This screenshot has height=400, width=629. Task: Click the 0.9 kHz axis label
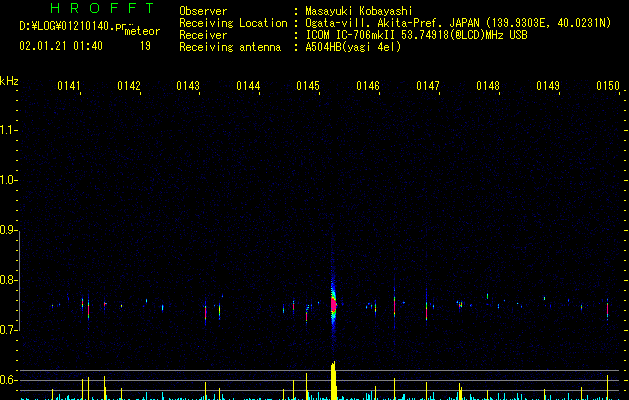point(8,230)
